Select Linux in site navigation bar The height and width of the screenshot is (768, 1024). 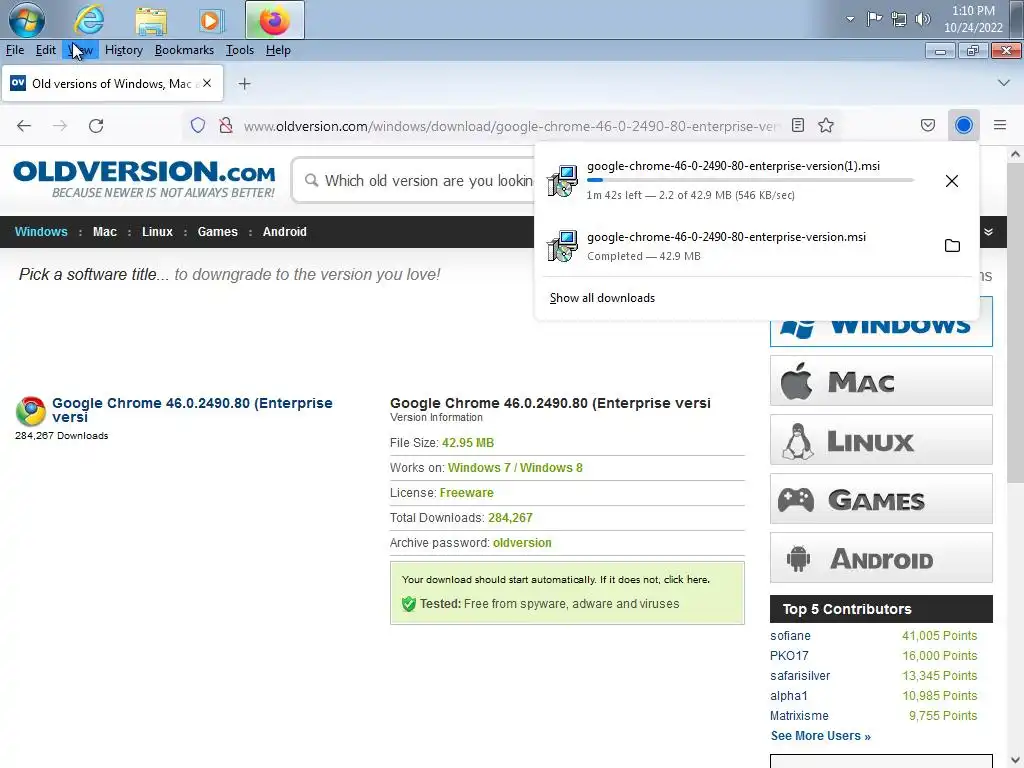tap(157, 232)
